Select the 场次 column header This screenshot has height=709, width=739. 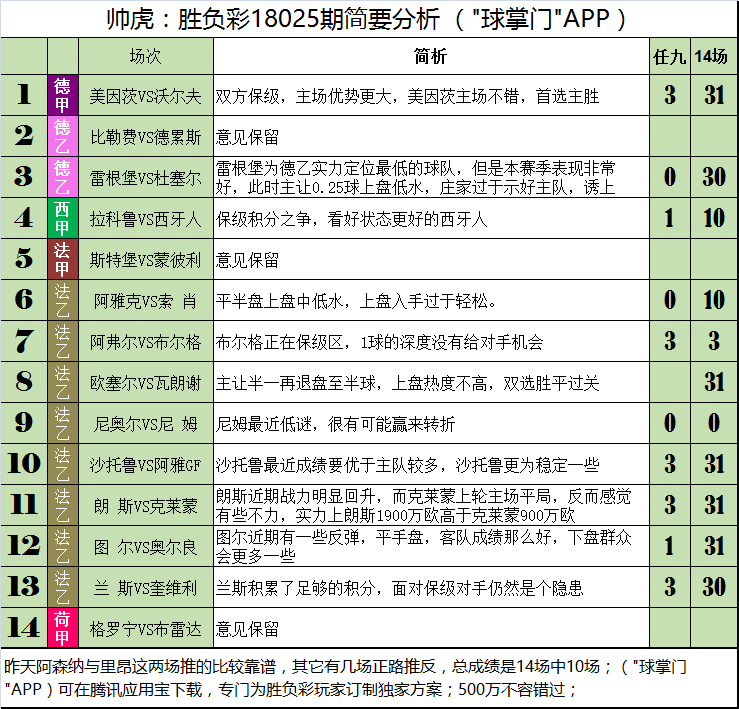tap(146, 57)
